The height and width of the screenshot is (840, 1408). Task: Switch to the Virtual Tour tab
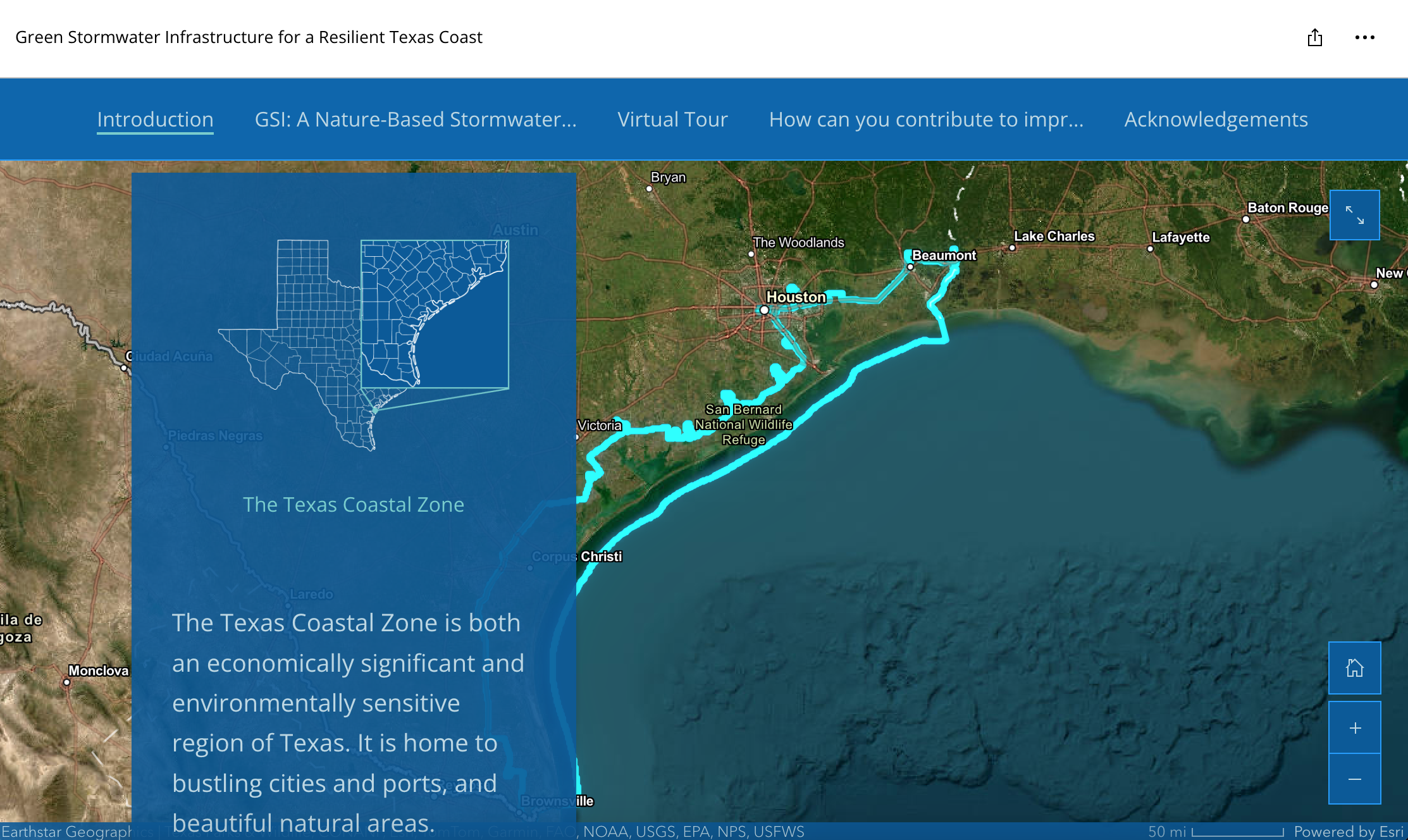pos(672,120)
